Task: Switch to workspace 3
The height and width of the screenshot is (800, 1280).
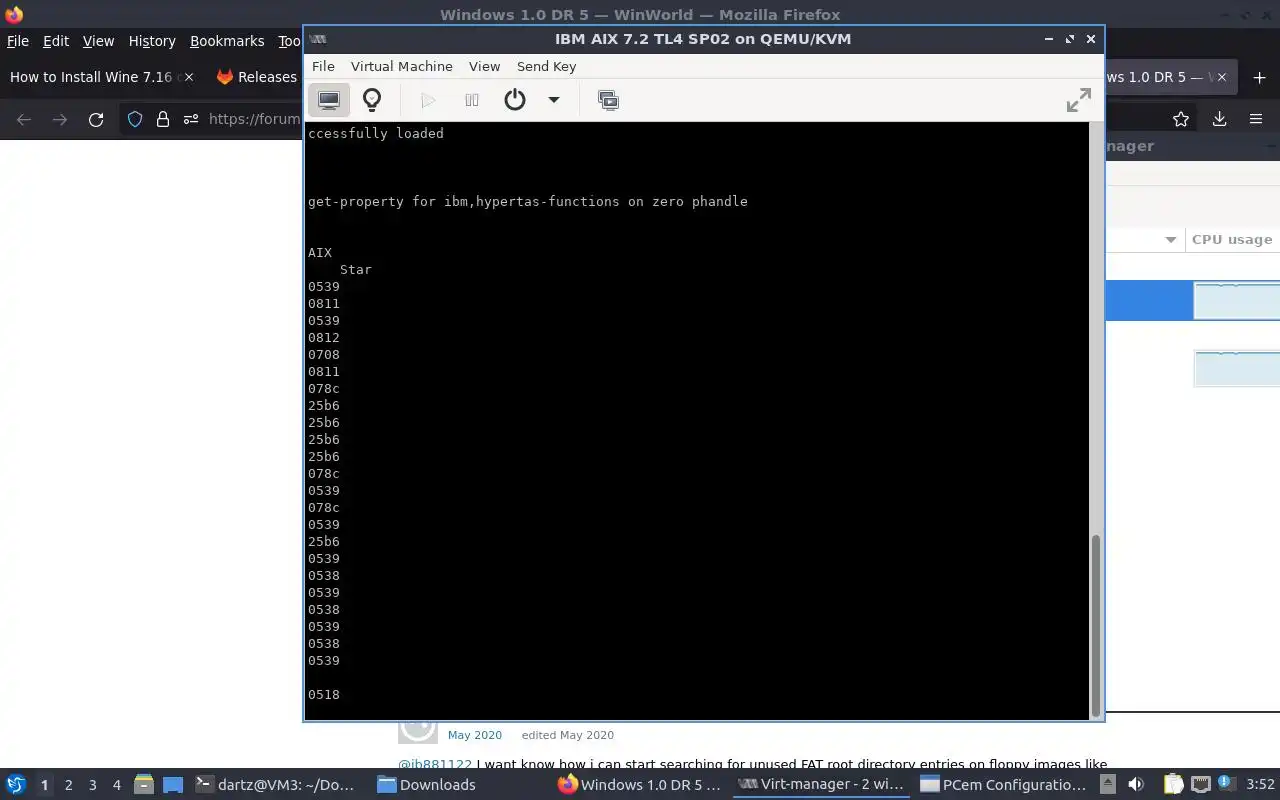Action: click(x=93, y=785)
